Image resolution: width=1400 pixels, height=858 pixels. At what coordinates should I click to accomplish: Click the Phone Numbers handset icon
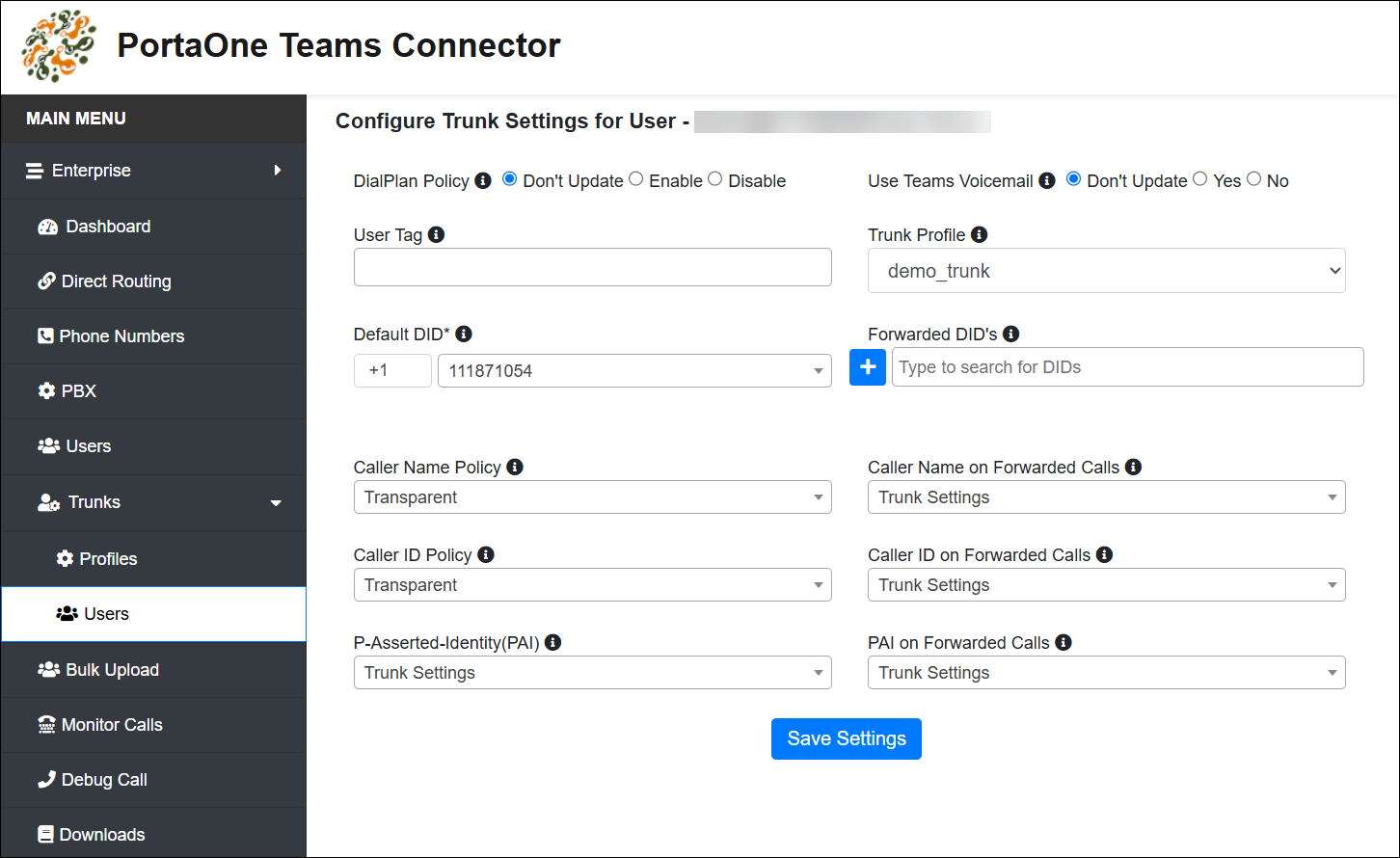tap(45, 336)
